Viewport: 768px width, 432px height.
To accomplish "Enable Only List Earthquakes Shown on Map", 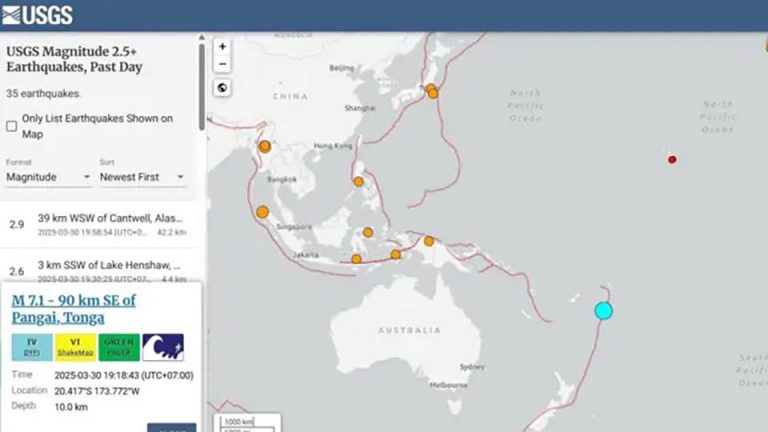I will coord(12,126).
